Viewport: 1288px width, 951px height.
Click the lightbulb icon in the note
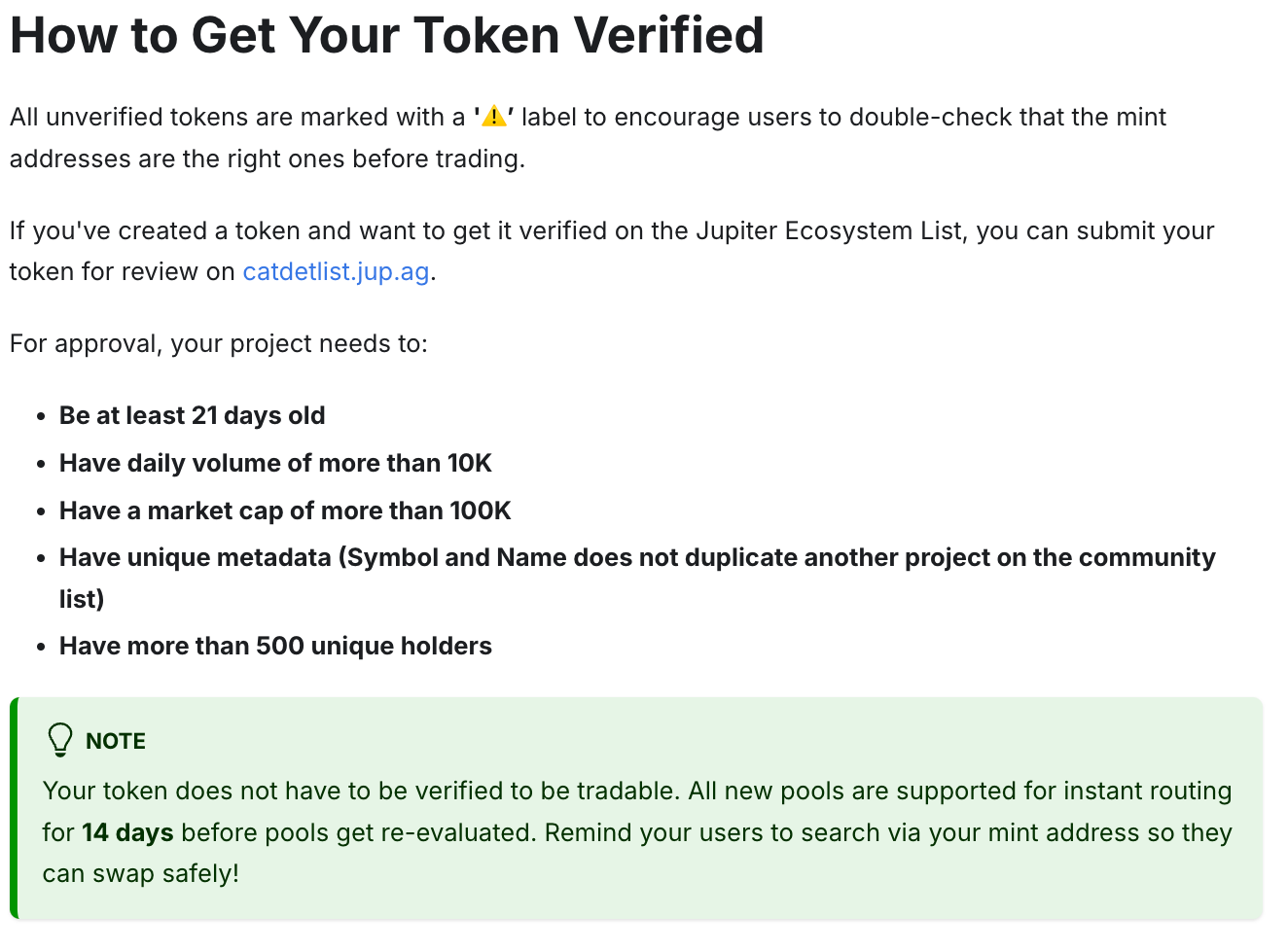[60, 740]
